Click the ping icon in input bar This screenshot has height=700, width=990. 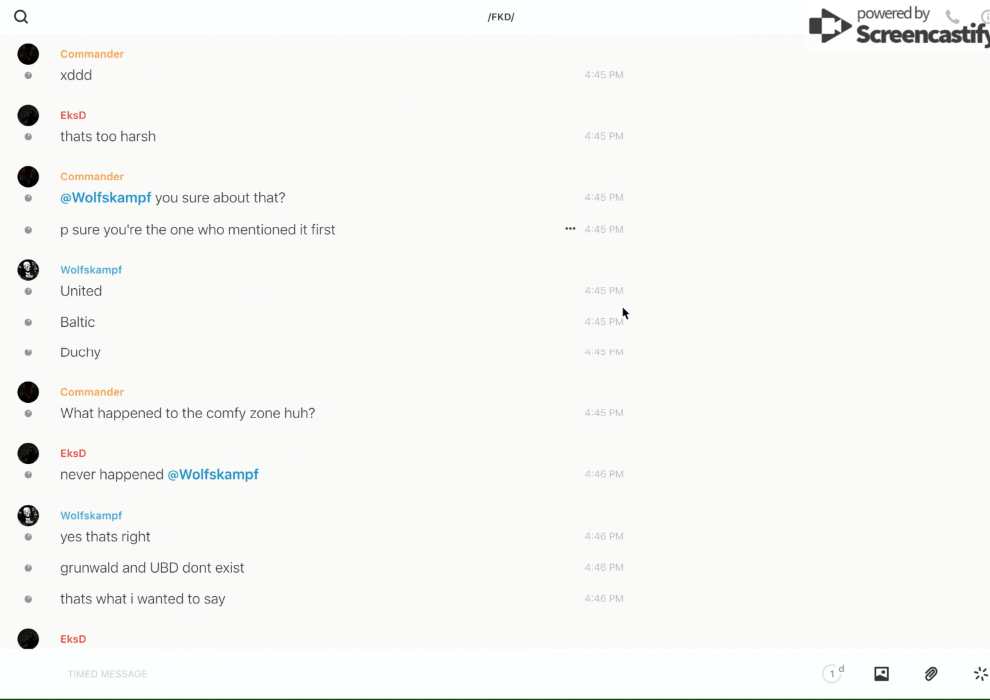[980, 674]
